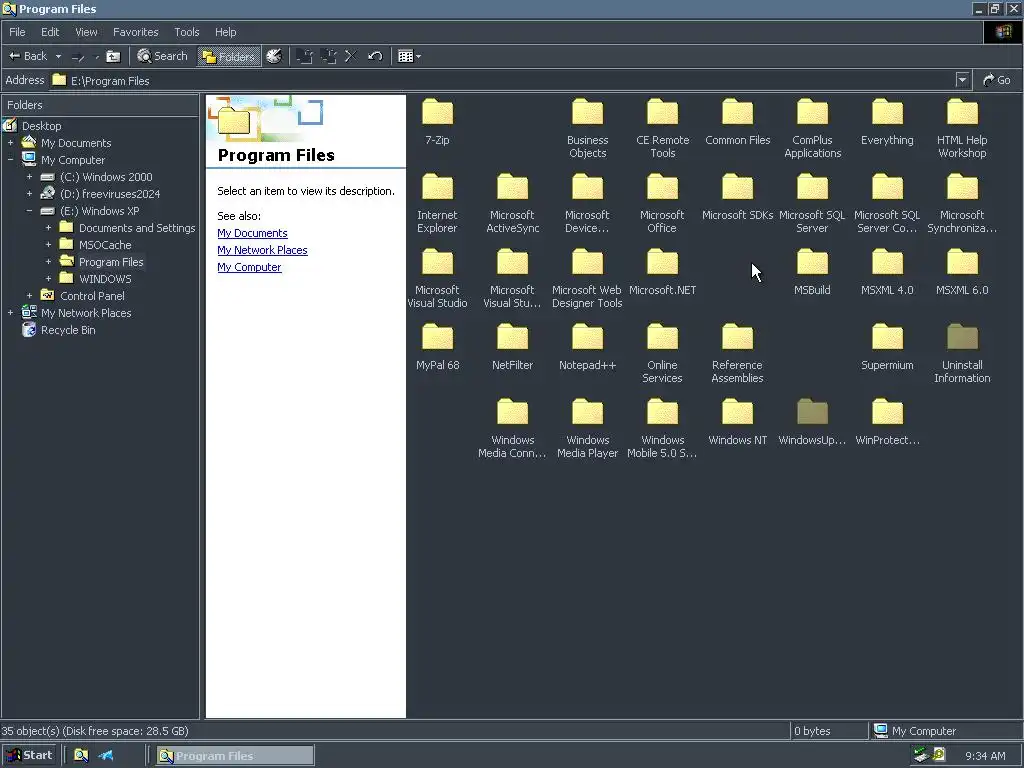Select the Windows Media Player folder

click(x=587, y=428)
